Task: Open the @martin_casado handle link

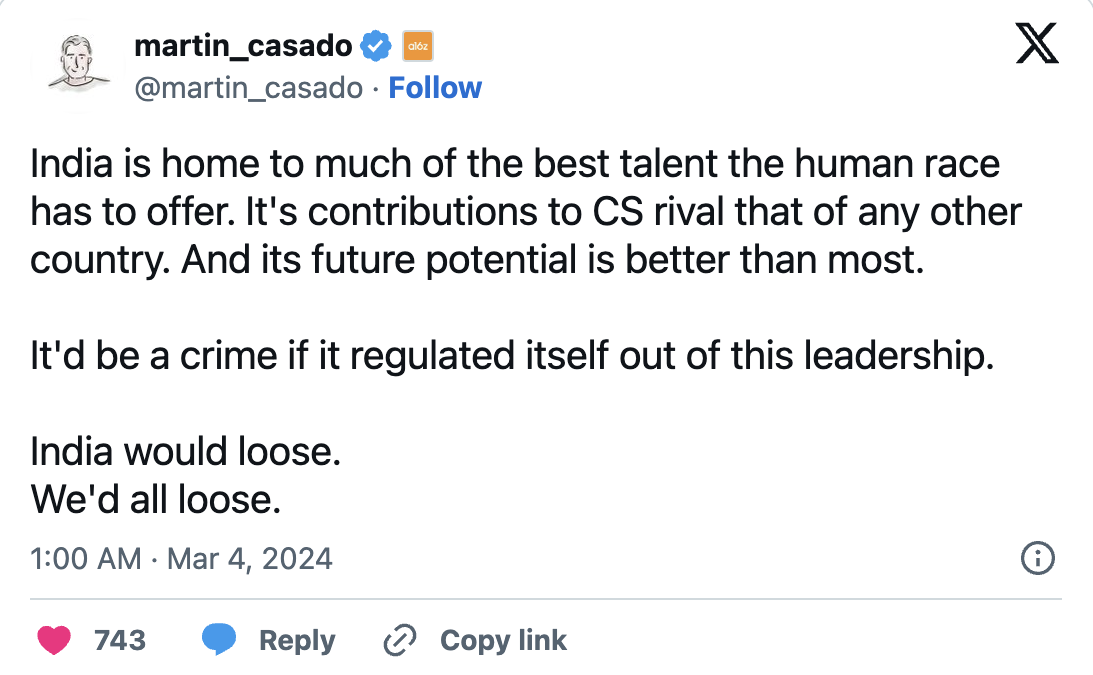Action: click(248, 88)
